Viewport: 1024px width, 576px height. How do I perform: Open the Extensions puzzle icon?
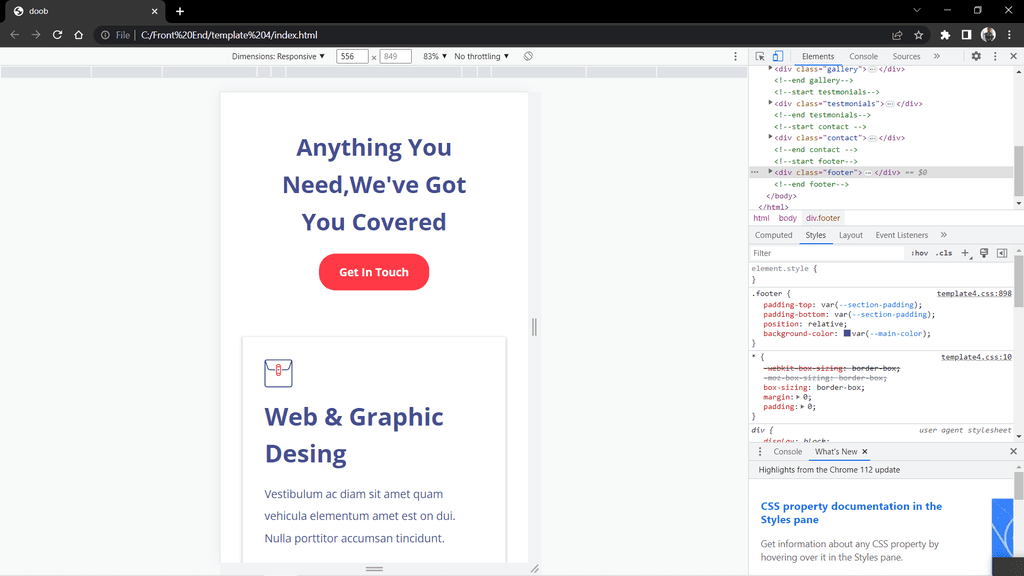(945, 35)
